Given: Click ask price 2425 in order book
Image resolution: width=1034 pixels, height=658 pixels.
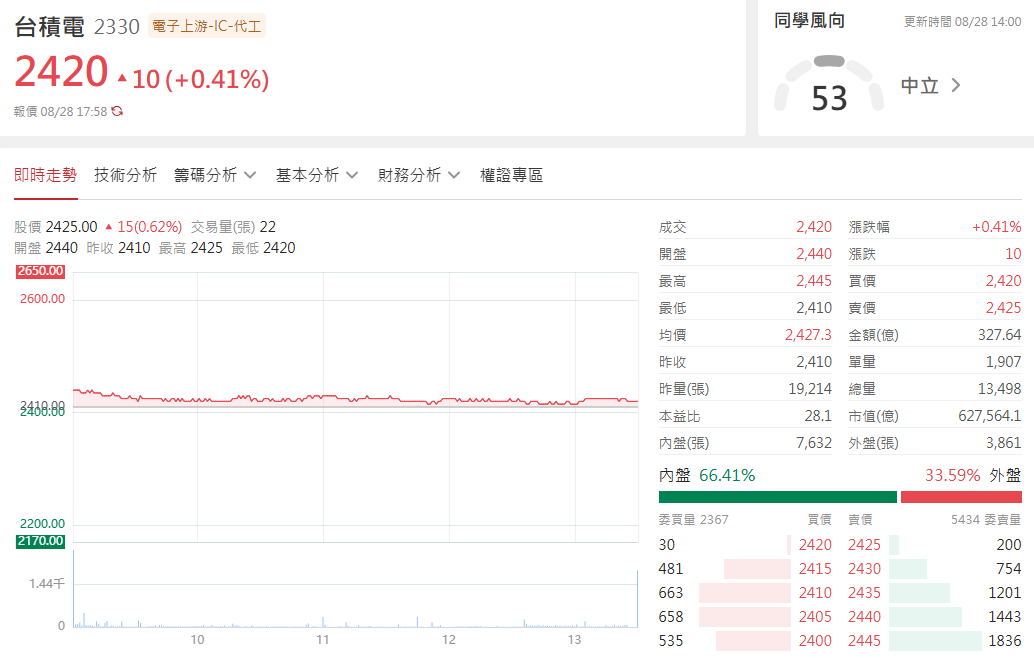Looking at the screenshot, I should tap(865, 545).
